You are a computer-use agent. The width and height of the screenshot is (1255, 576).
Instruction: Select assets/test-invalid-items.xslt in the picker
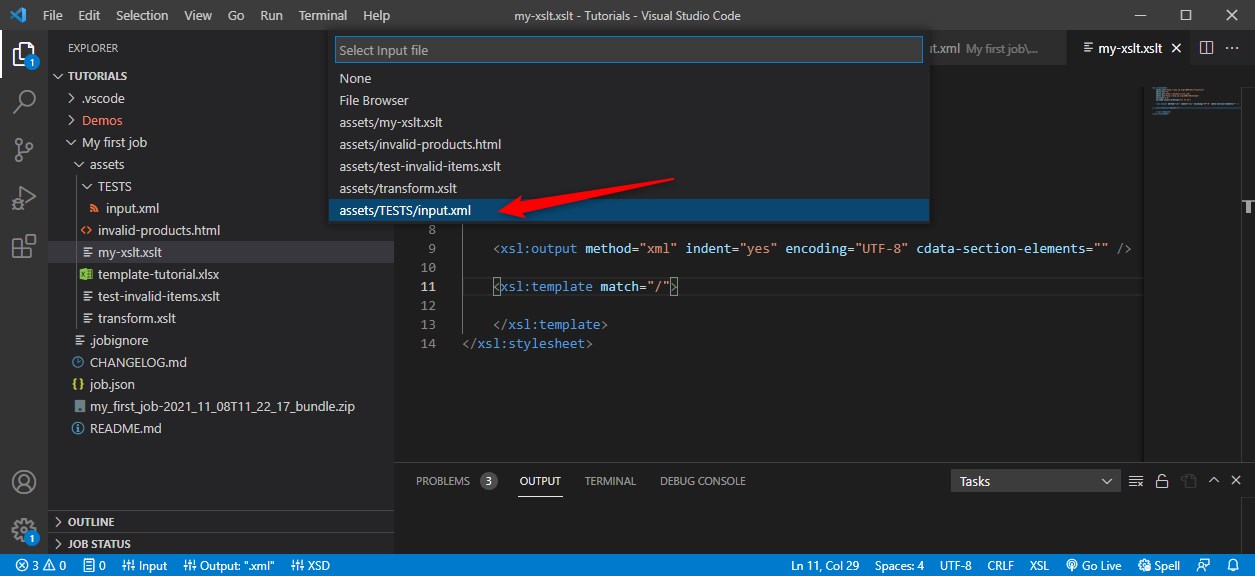[x=628, y=166]
